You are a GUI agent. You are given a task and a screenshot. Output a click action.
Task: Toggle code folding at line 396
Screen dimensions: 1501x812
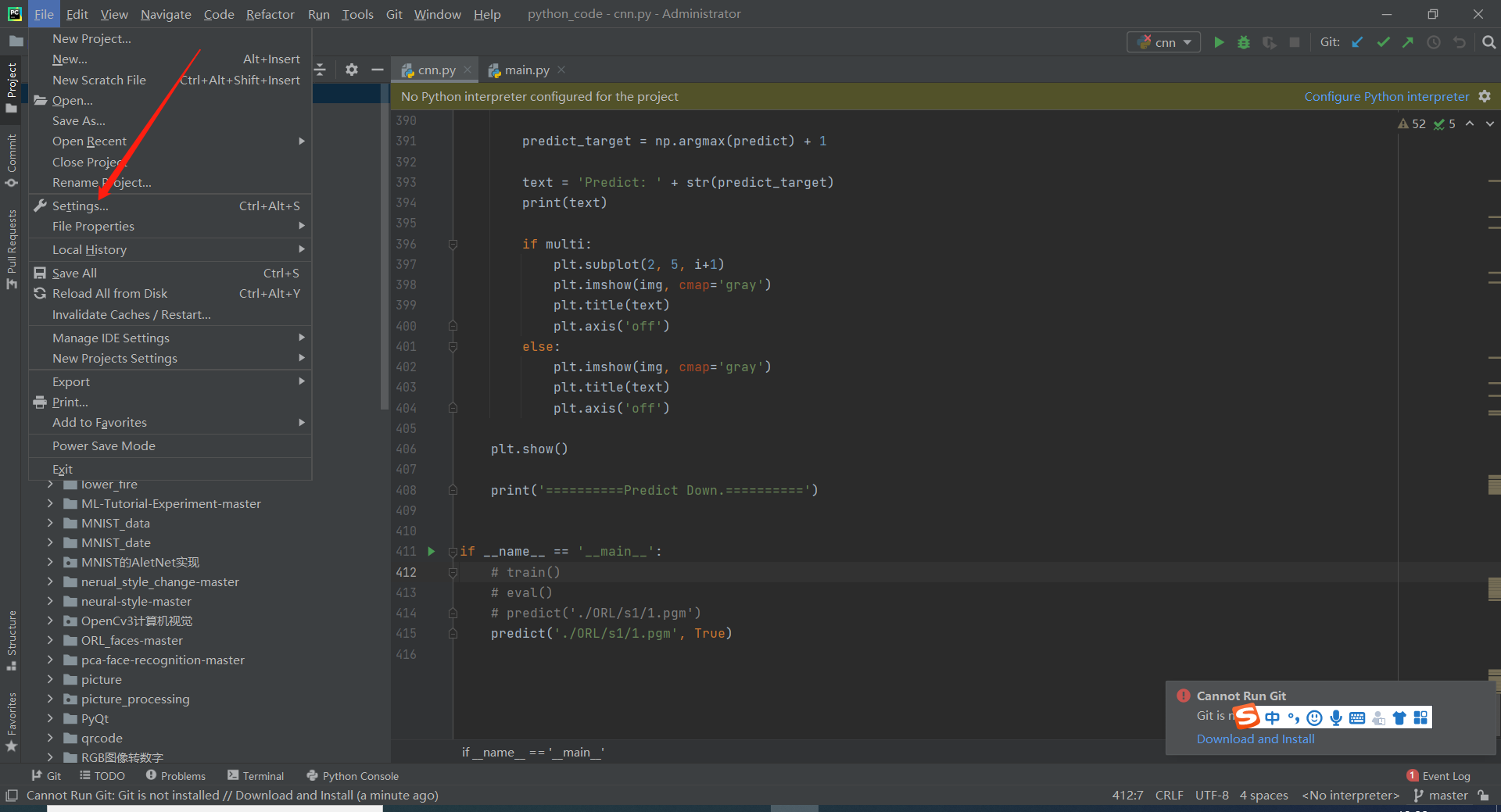tap(453, 245)
